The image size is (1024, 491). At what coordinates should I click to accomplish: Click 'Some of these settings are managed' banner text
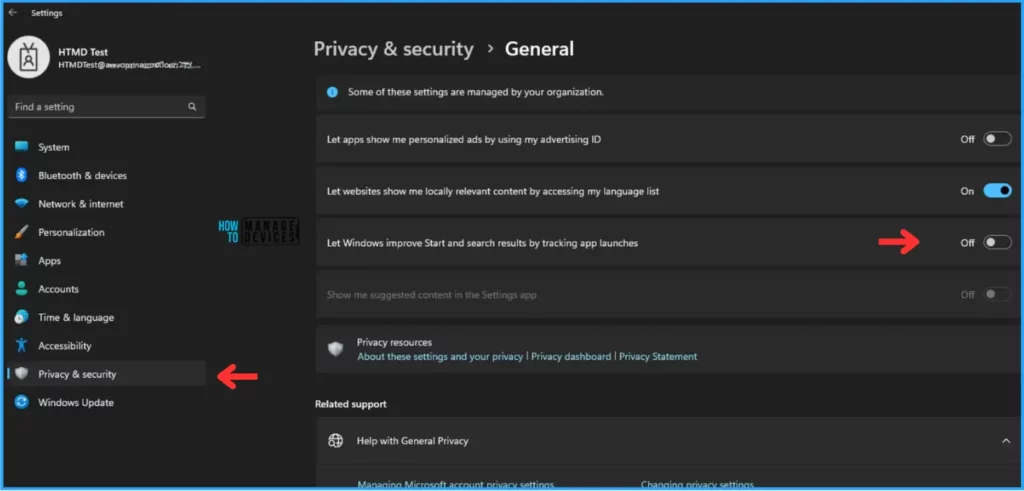475,92
